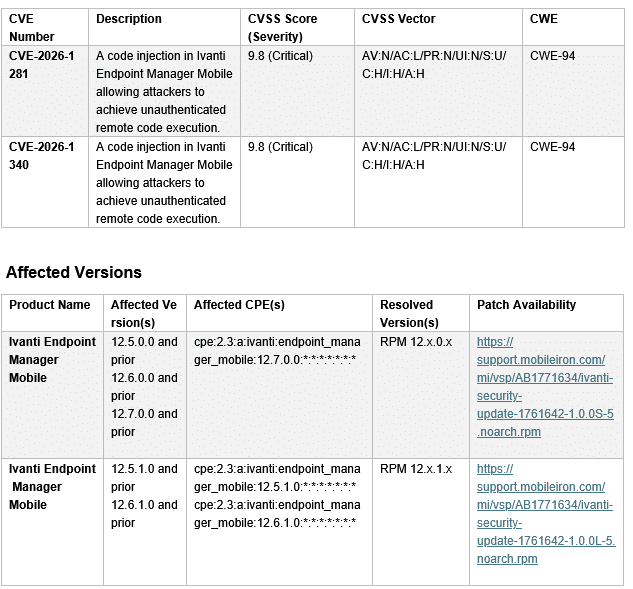
Task: Click the Patch Availability column header
Action: [526, 305]
